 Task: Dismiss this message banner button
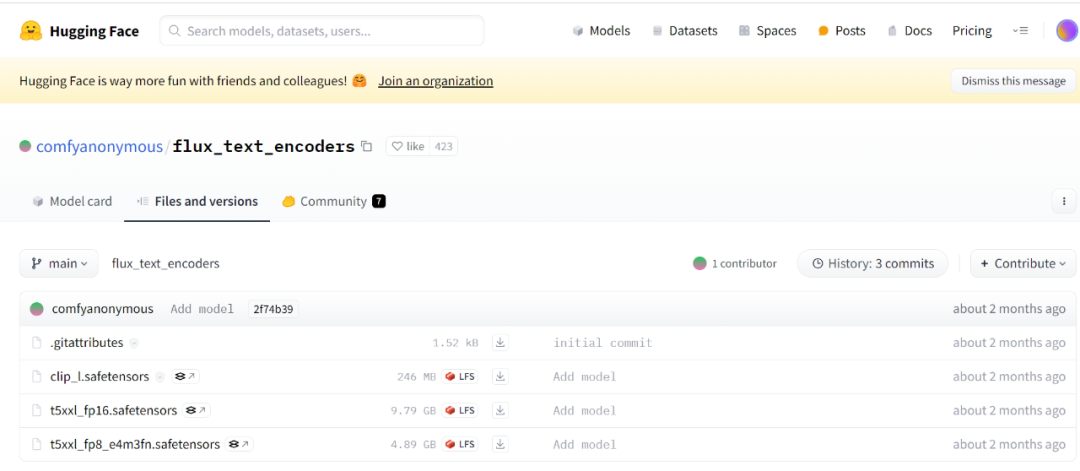(x=1013, y=81)
